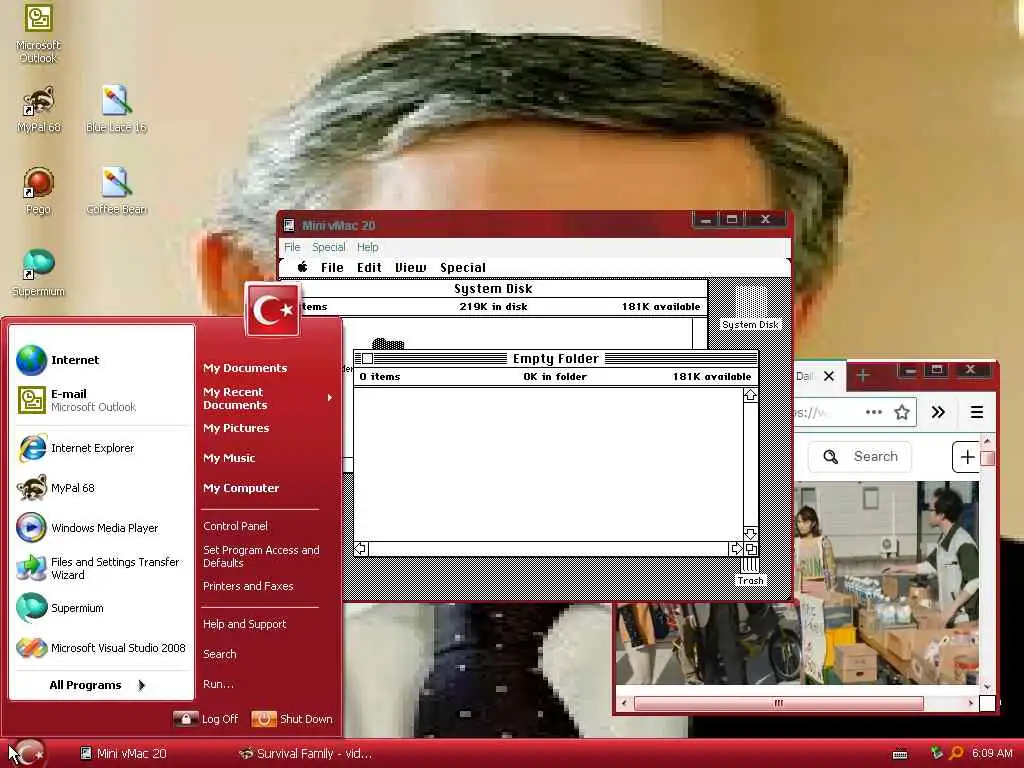
Task: Launch MyPal 68 from the Start menu
Action: coord(103,488)
